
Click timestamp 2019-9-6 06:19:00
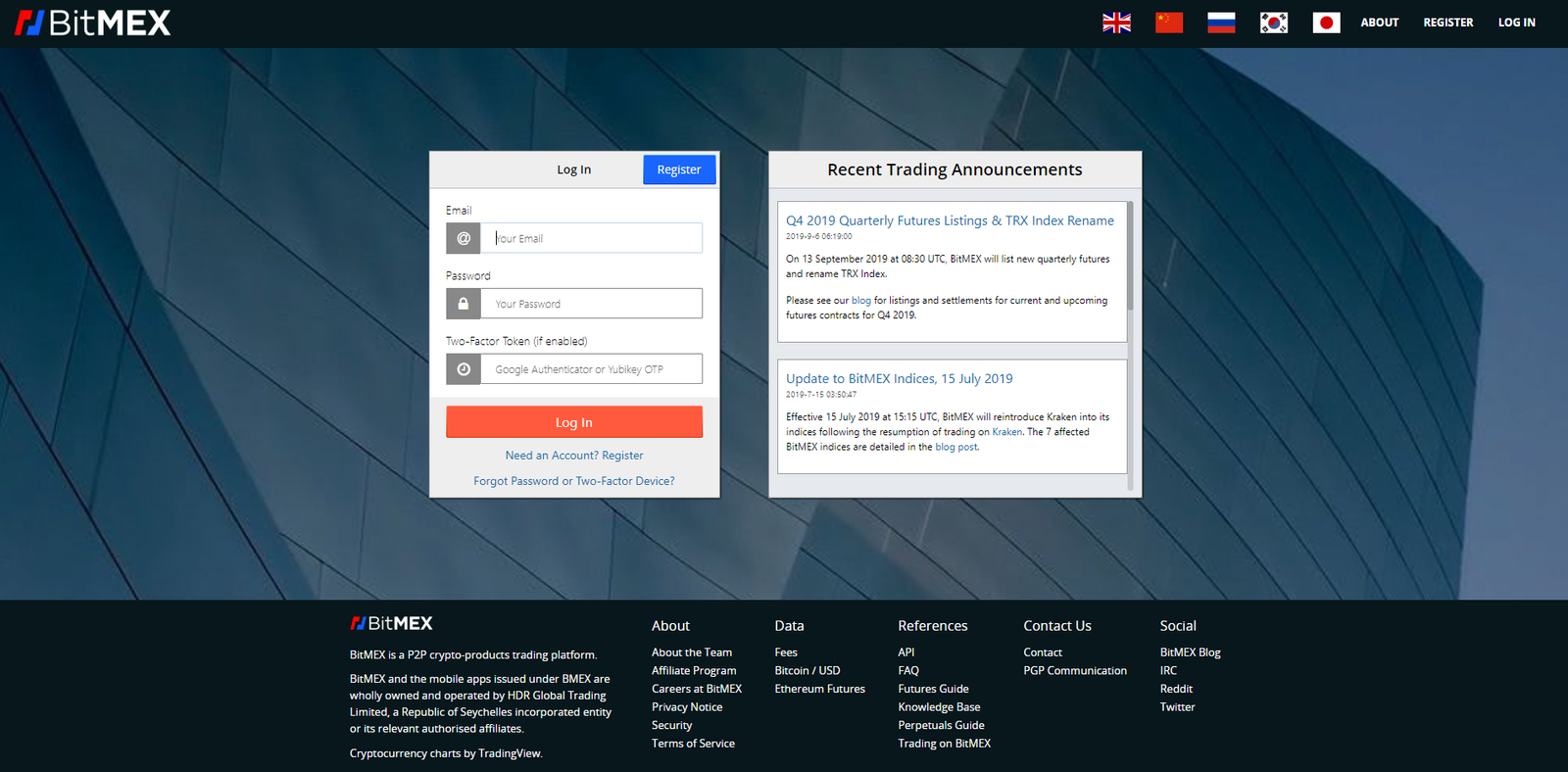(819, 236)
